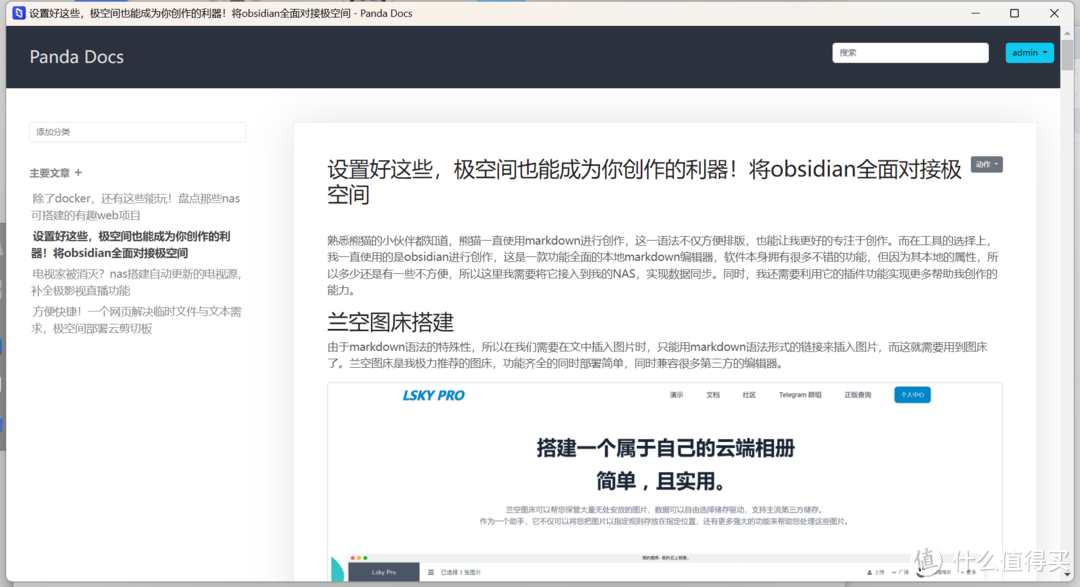1080x587 pixels.
Task: Open the admin account dropdown
Action: pyautogui.click(x=1030, y=52)
